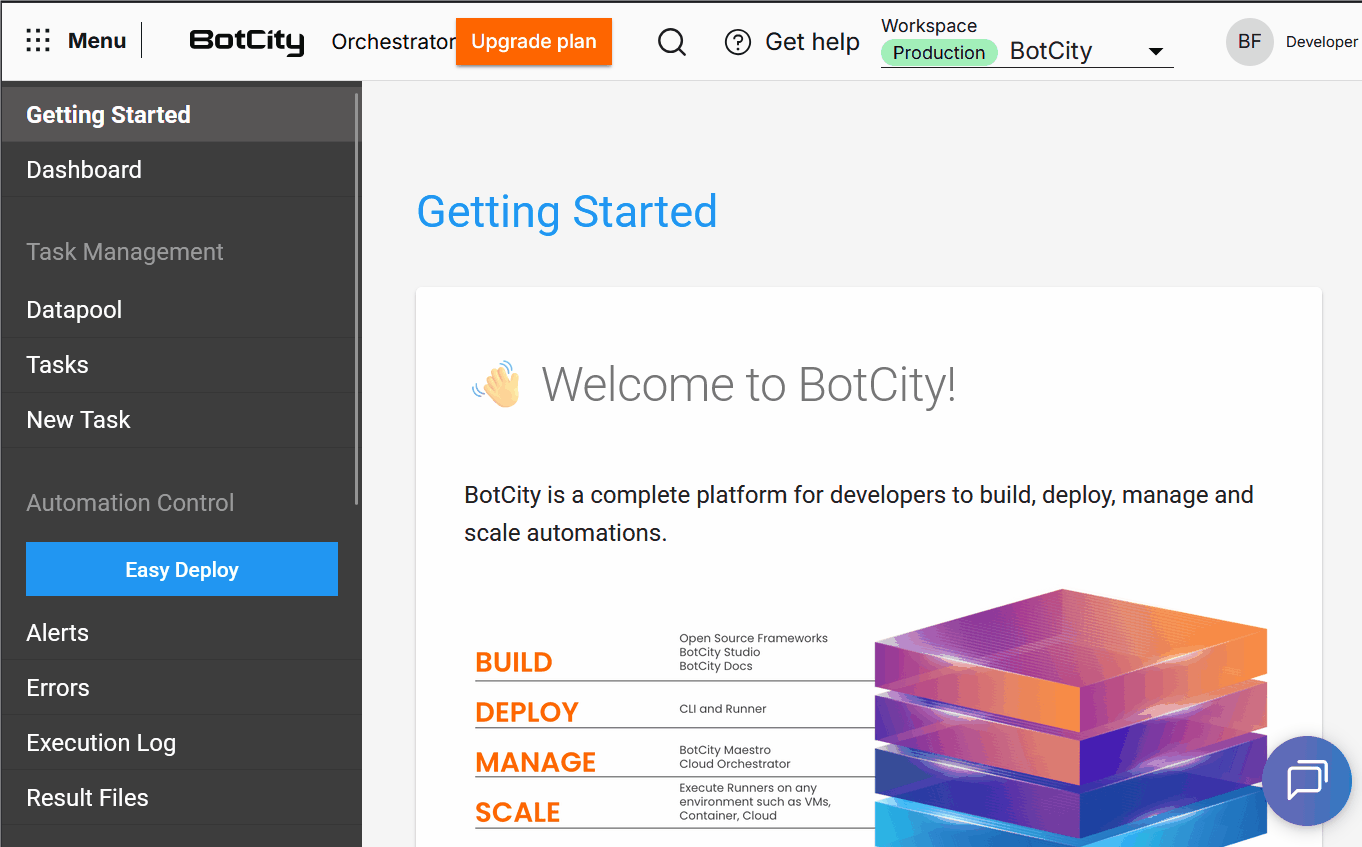Click the Production environment badge
1362x847 pixels.
(x=938, y=53)
